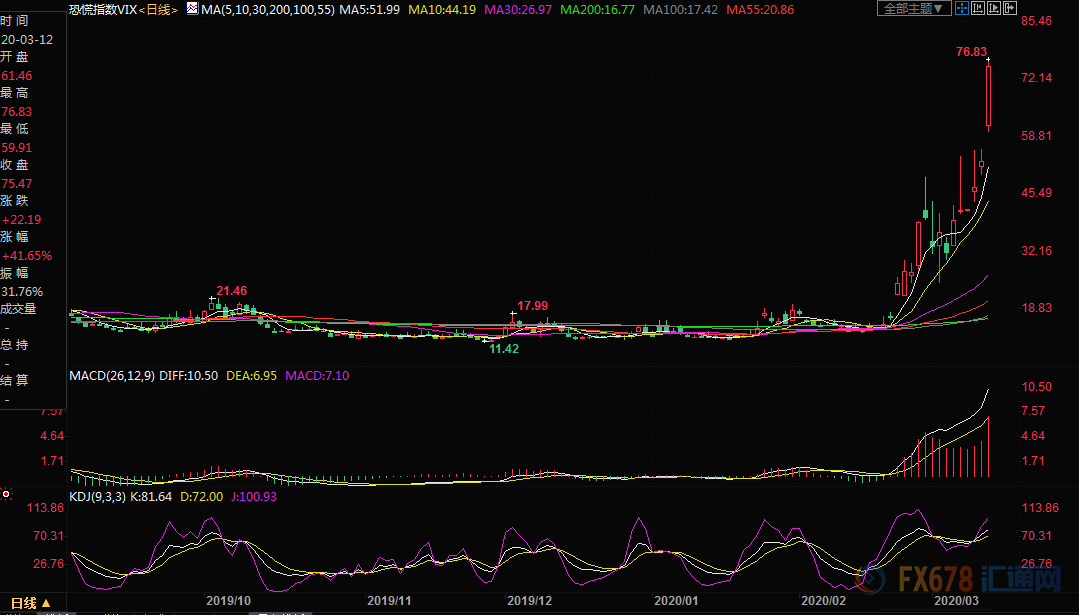Click the red MA55:20.86 legend
This screenshot has width=1079, height=615.
(760, 9)
